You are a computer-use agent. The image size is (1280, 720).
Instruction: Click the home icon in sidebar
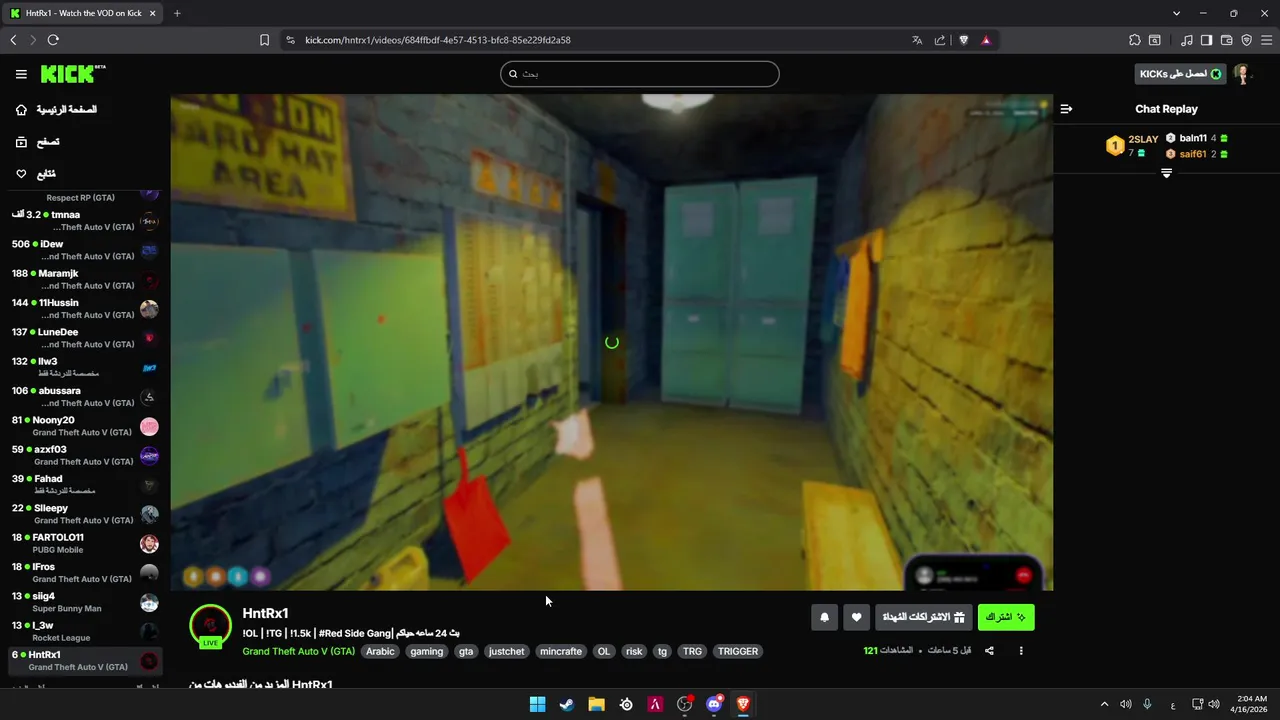21,110
